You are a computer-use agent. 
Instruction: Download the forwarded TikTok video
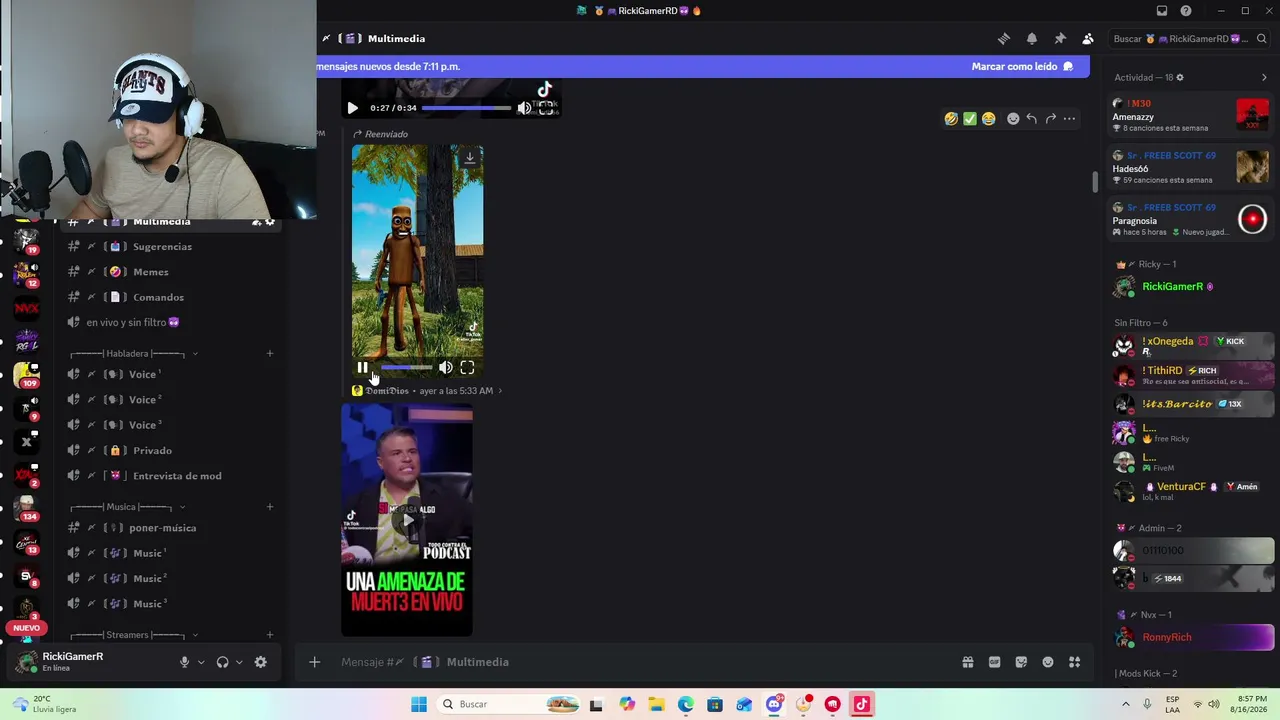(470, 158)
